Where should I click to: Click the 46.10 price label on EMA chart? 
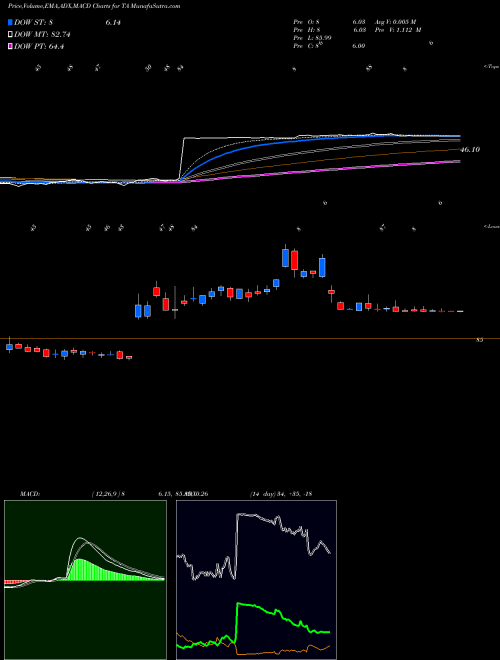click(x=470, y=149)
